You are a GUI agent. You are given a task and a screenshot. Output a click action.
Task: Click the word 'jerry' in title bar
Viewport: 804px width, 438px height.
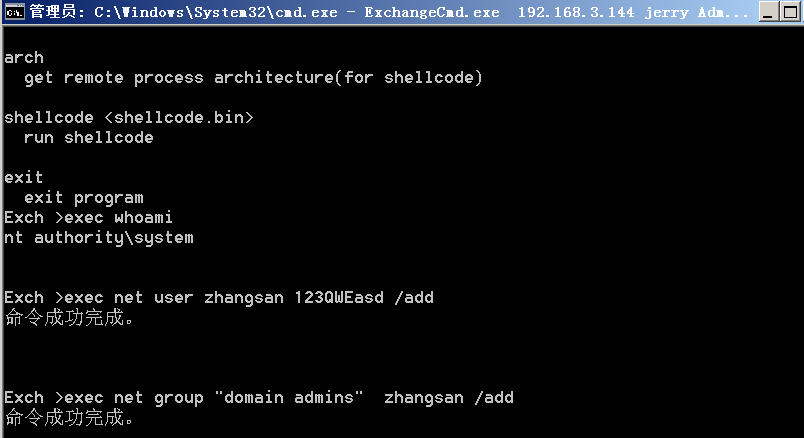click(x=667, y=12)
